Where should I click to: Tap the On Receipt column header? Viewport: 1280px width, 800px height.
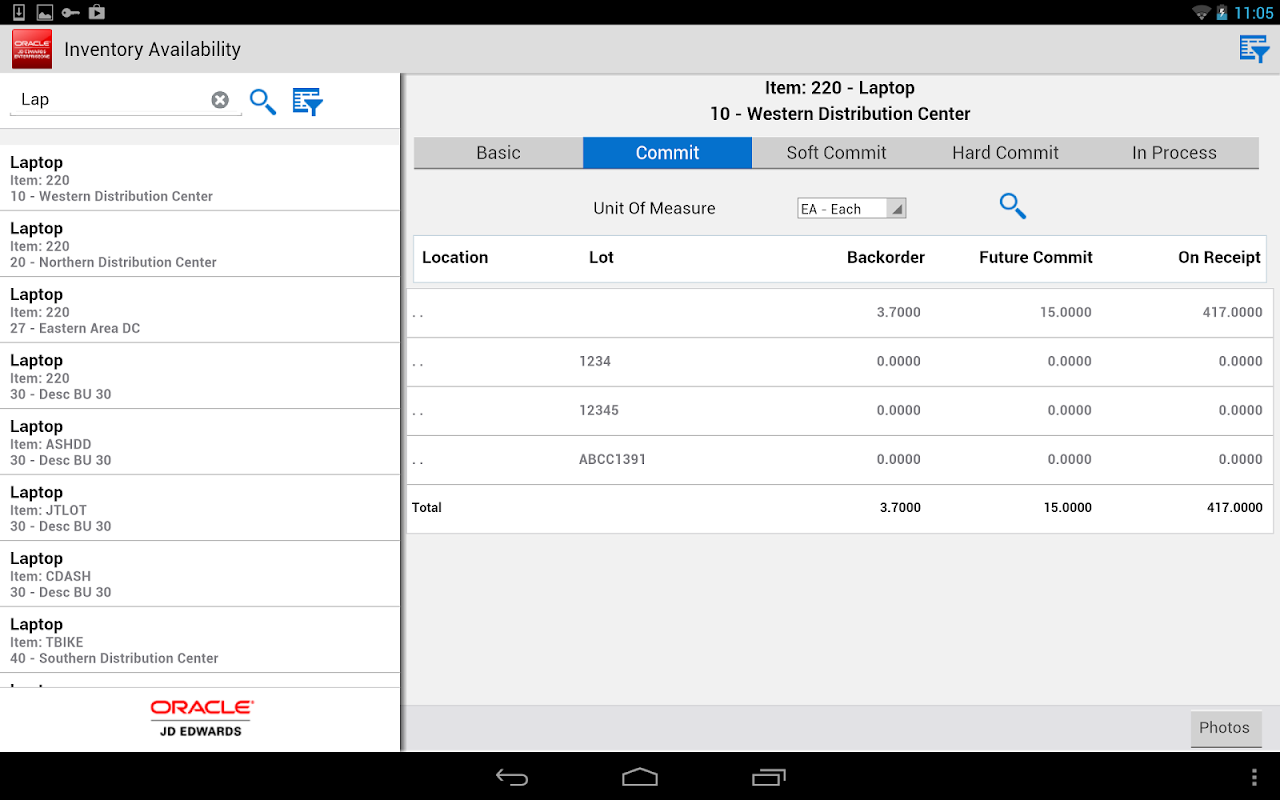pyautogui.click(x=1219, y=258)
